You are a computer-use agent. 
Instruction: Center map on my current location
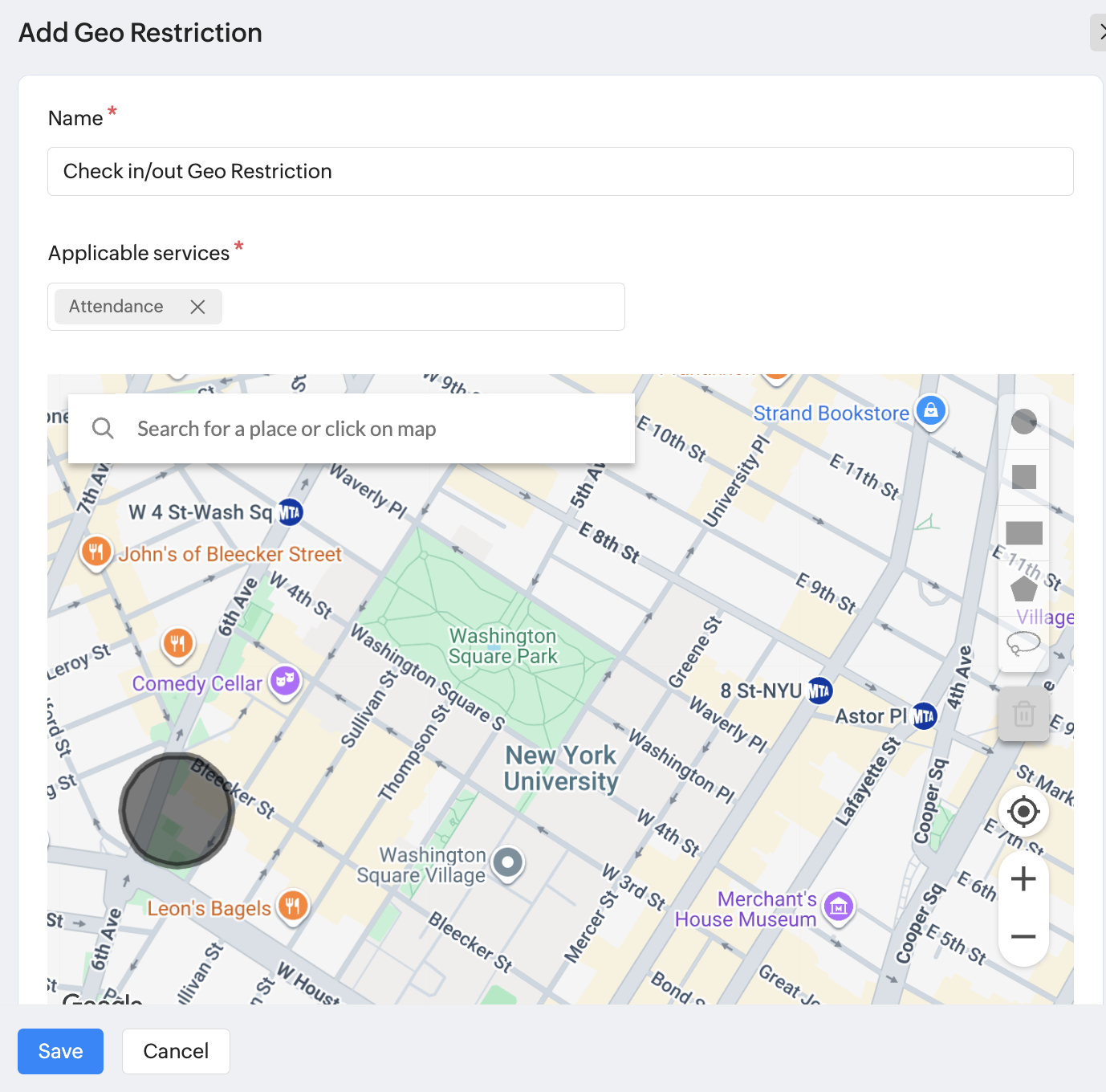[1023, 812]
